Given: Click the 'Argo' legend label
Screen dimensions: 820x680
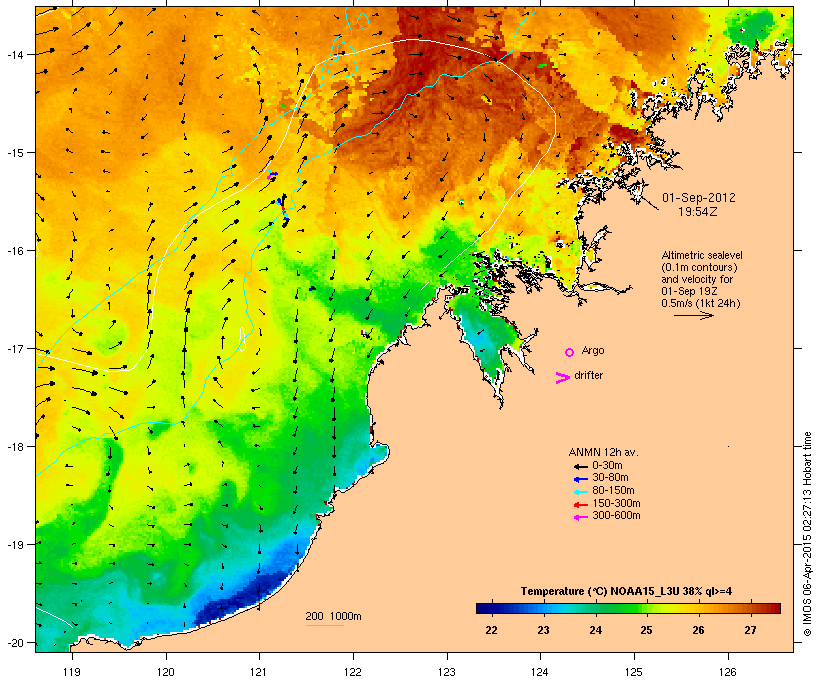Looking at the screenshot, I should coord(593,350).
